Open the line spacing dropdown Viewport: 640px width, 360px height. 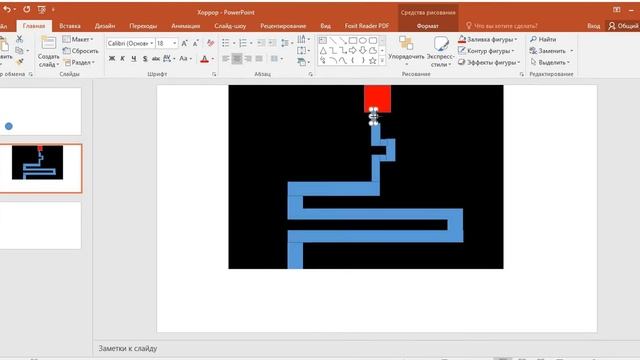287,43
